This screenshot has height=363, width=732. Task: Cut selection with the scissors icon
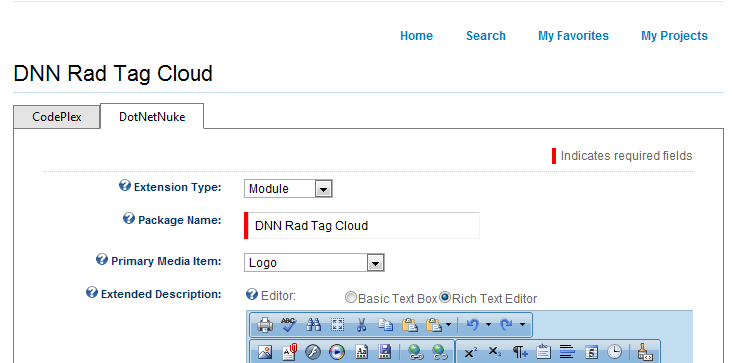coord(361,324)
